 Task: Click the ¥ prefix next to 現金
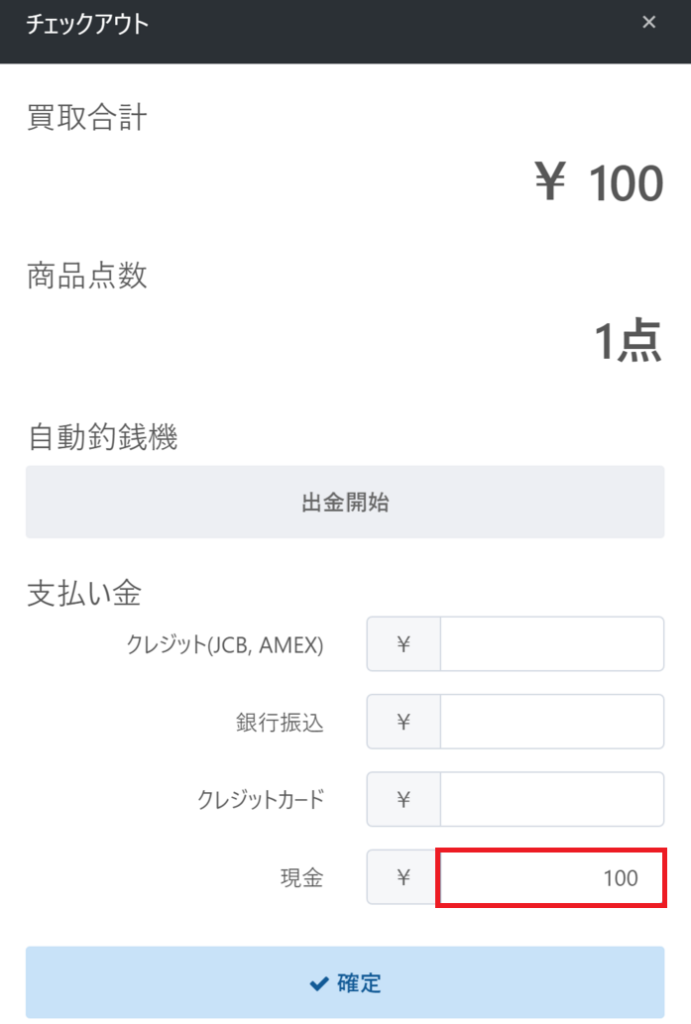point(404,878)
